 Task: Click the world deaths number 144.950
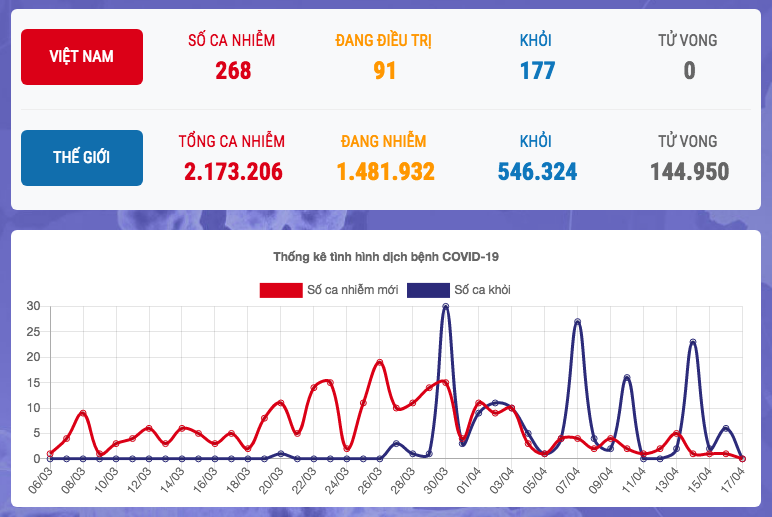(689, 172)
